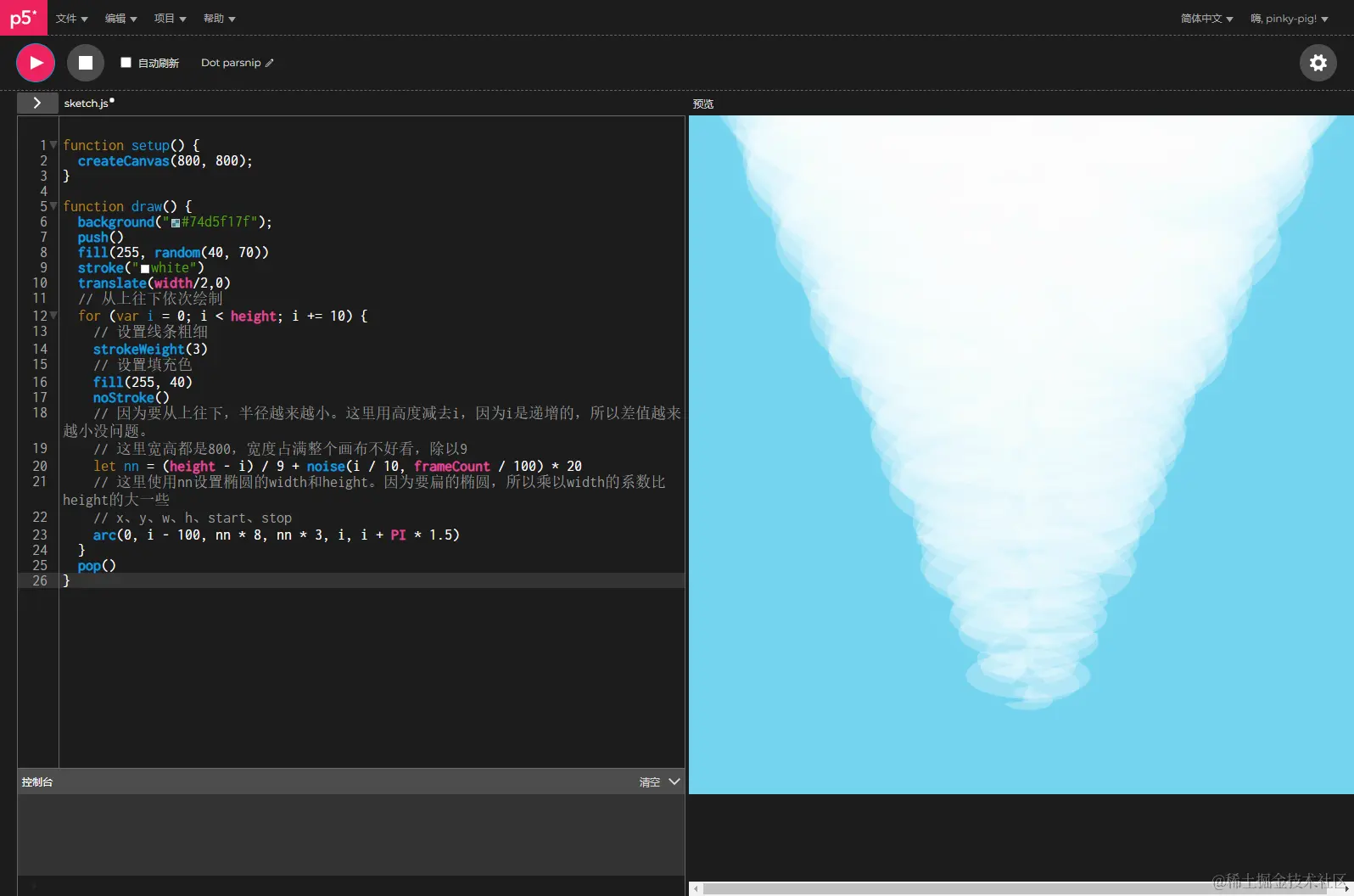Viewport: 1354px width, 896px height.
Task: Click the tornado preview canvas
Action: [x=1021, y=455]
